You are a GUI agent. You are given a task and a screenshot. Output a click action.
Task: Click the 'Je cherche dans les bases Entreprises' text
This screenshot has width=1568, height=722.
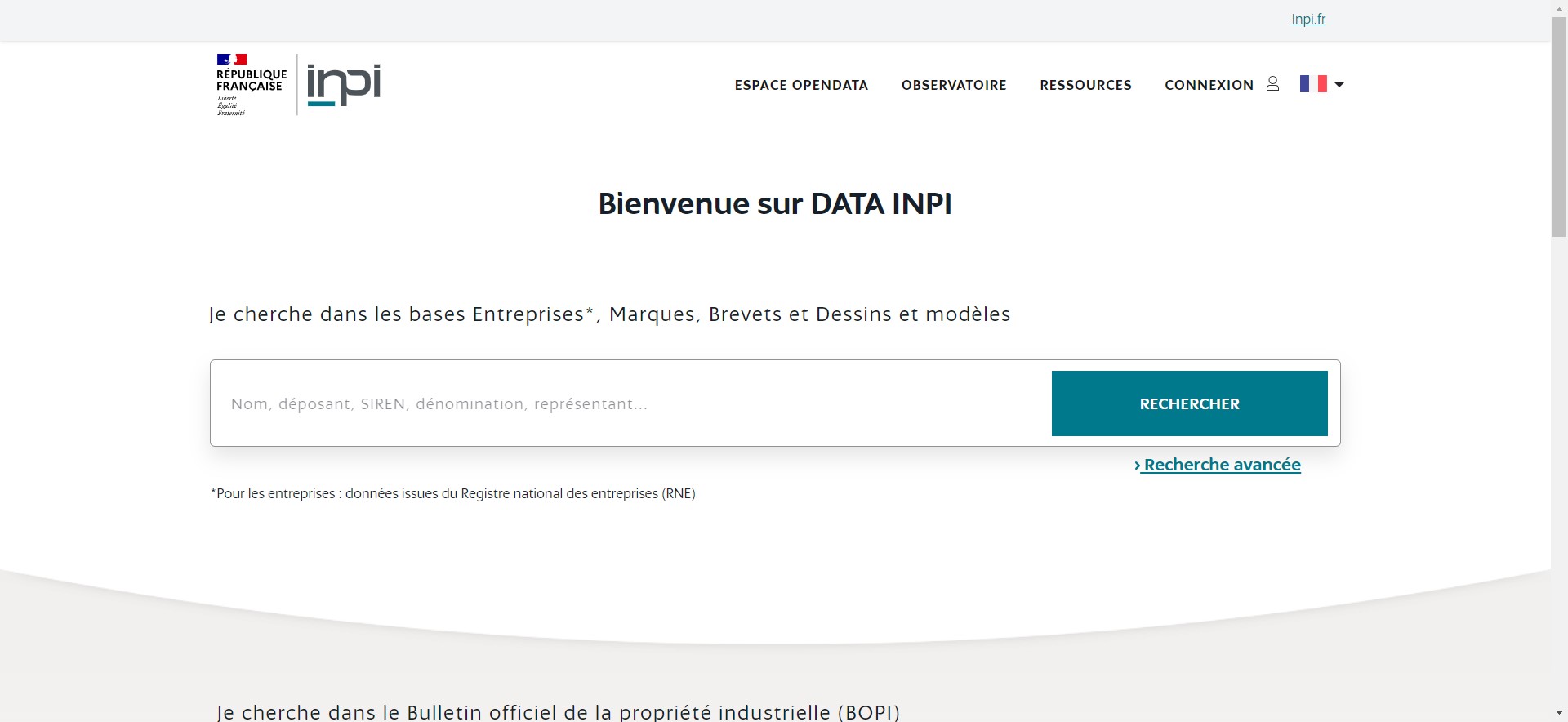click(610, 314)
